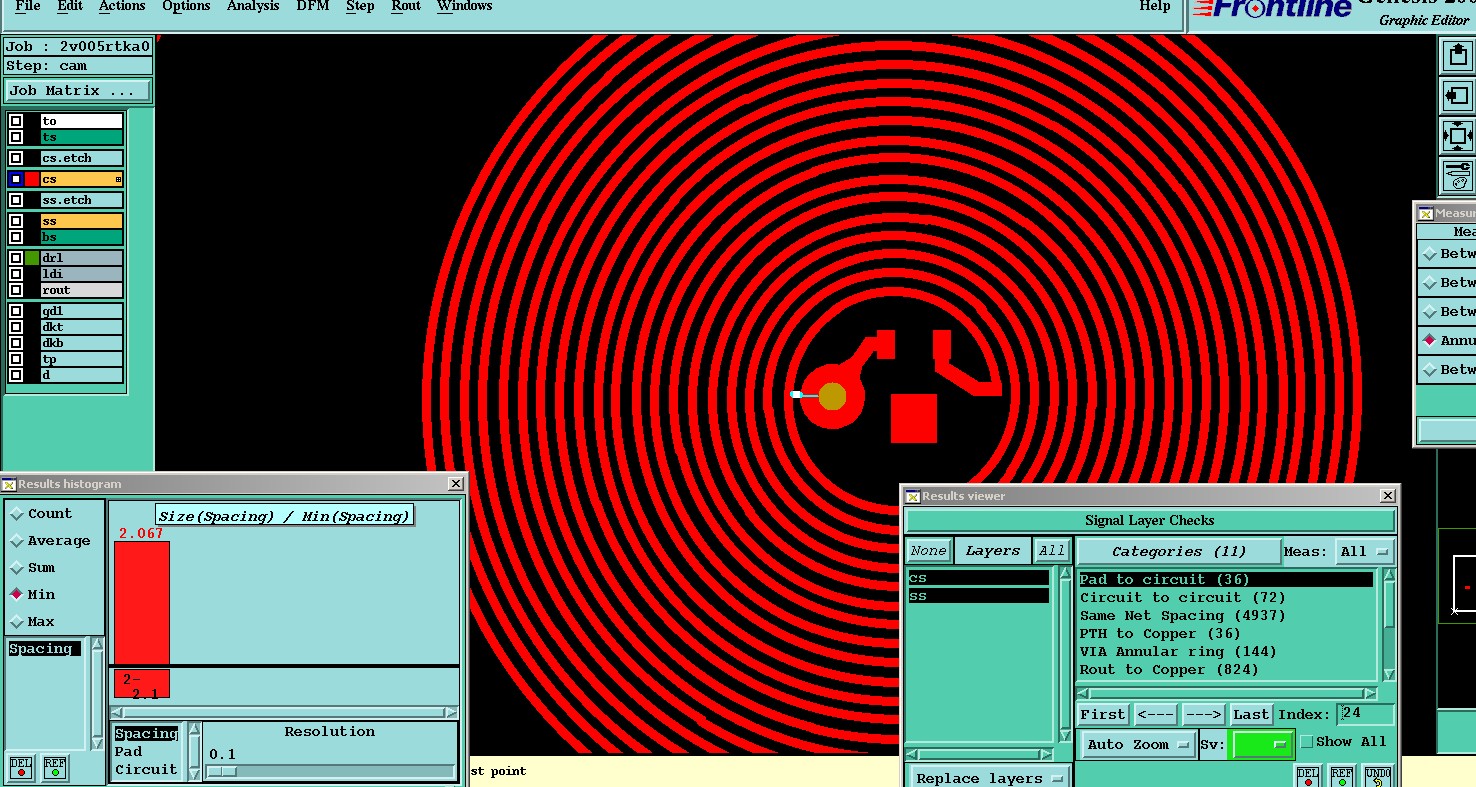Click the green color box of drl layer

[x=32, y=258]
